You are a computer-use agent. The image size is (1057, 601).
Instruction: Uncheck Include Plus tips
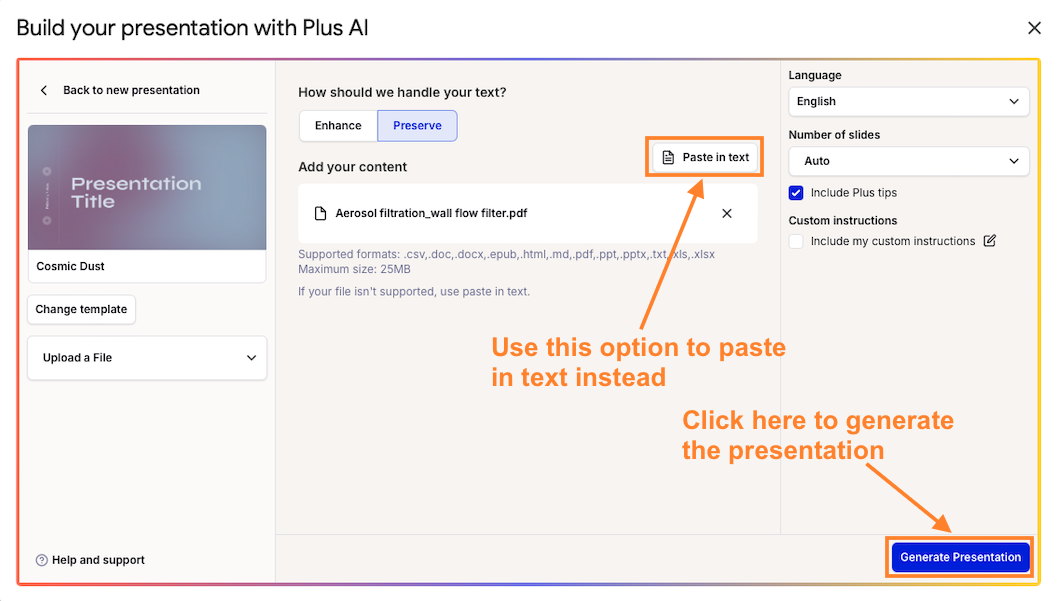tap(796, 193)
